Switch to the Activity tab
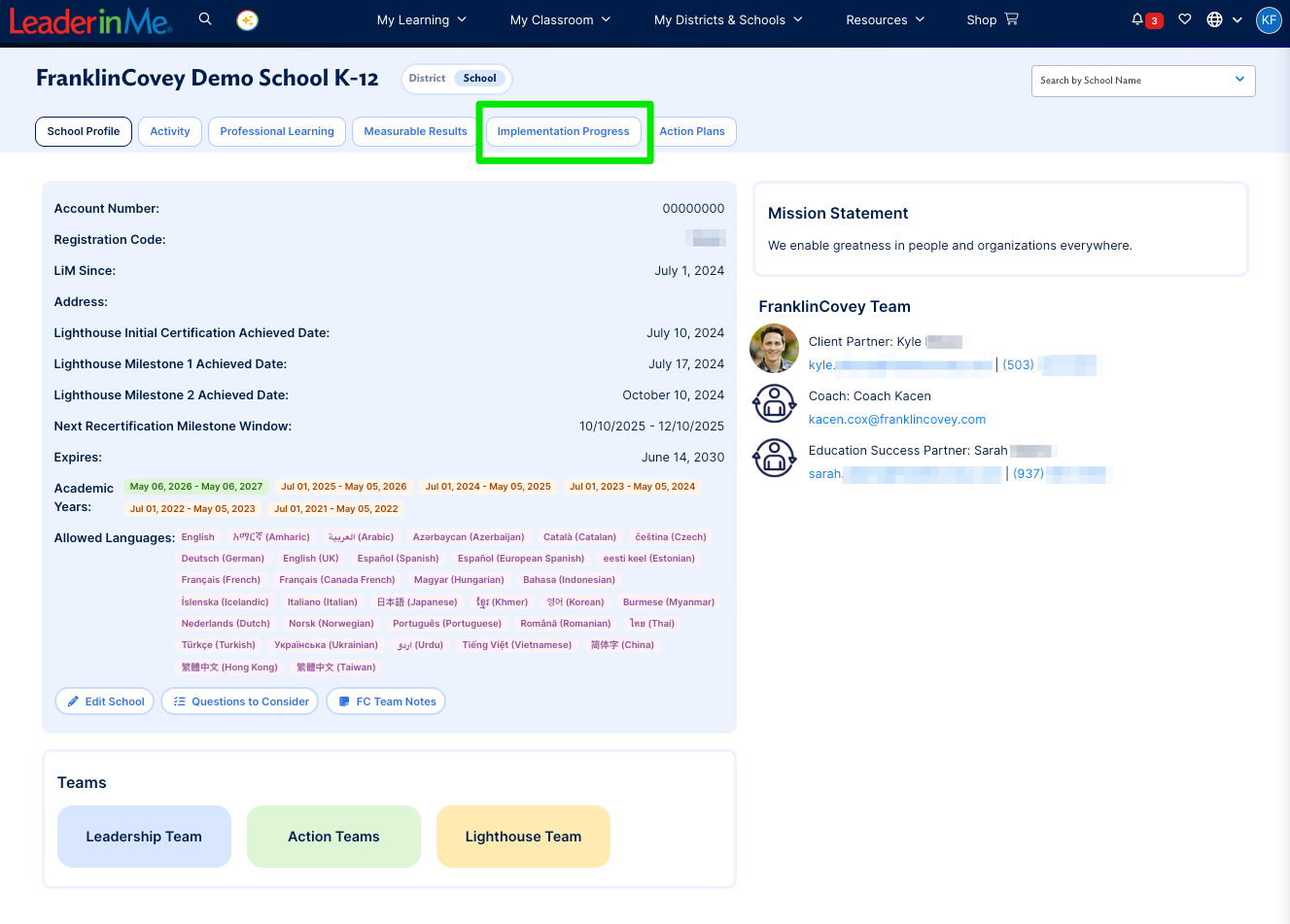1290x924 pixels. click(170, 131)
